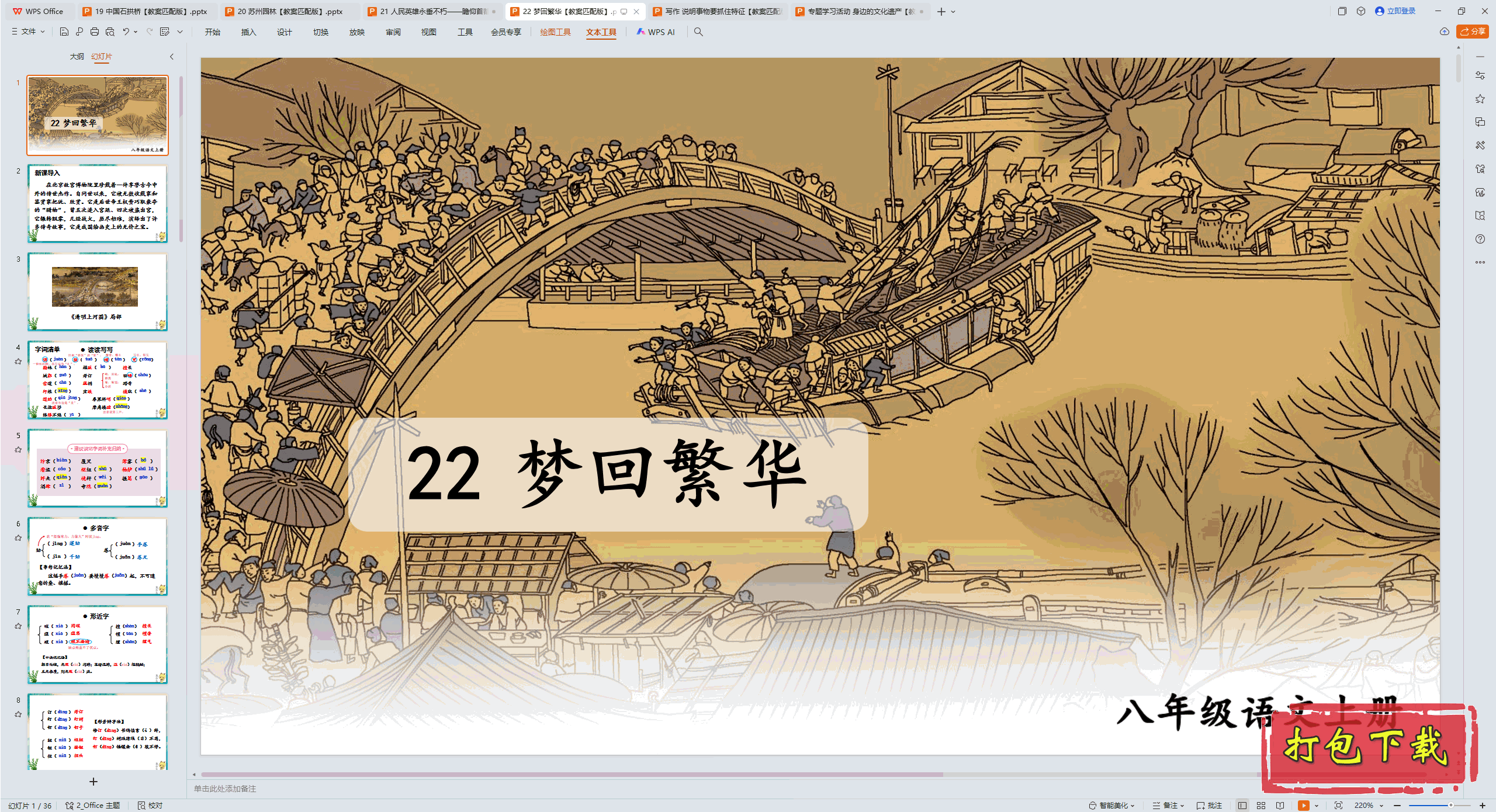
Task: Click the help question-mark icon in right sidebar
Action: [1480, 239]
